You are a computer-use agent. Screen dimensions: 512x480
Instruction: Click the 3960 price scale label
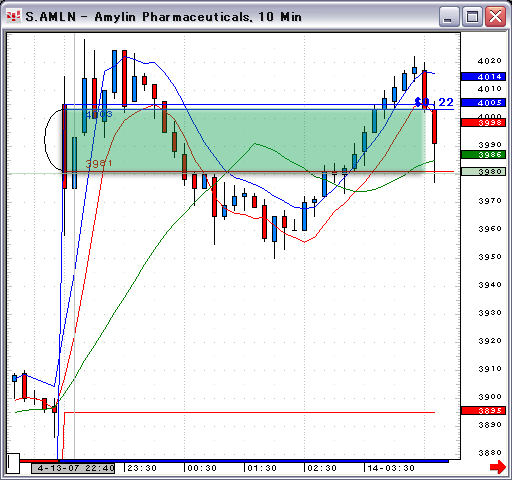490,229
